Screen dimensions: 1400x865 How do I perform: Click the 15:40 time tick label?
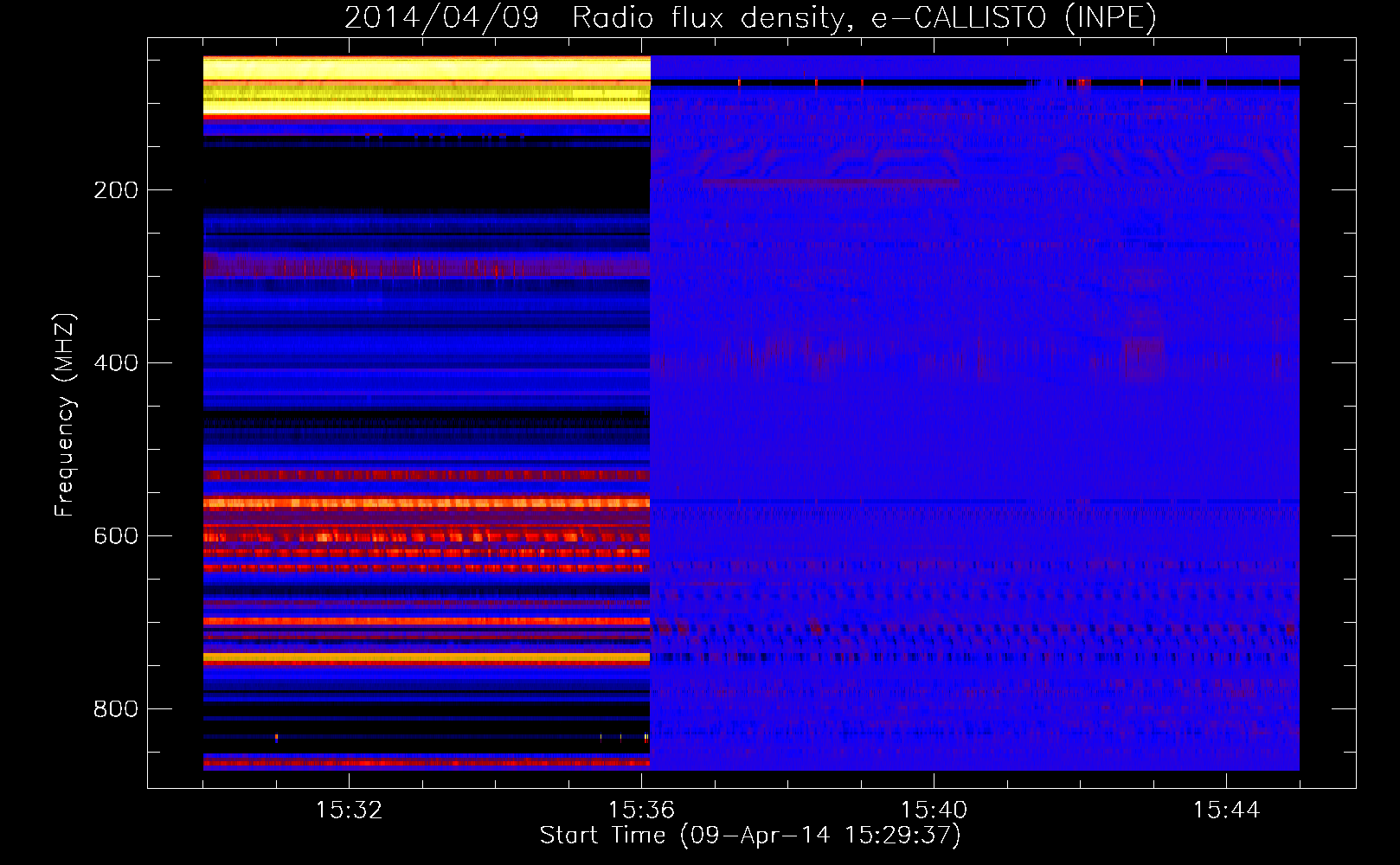click(934, 811)
